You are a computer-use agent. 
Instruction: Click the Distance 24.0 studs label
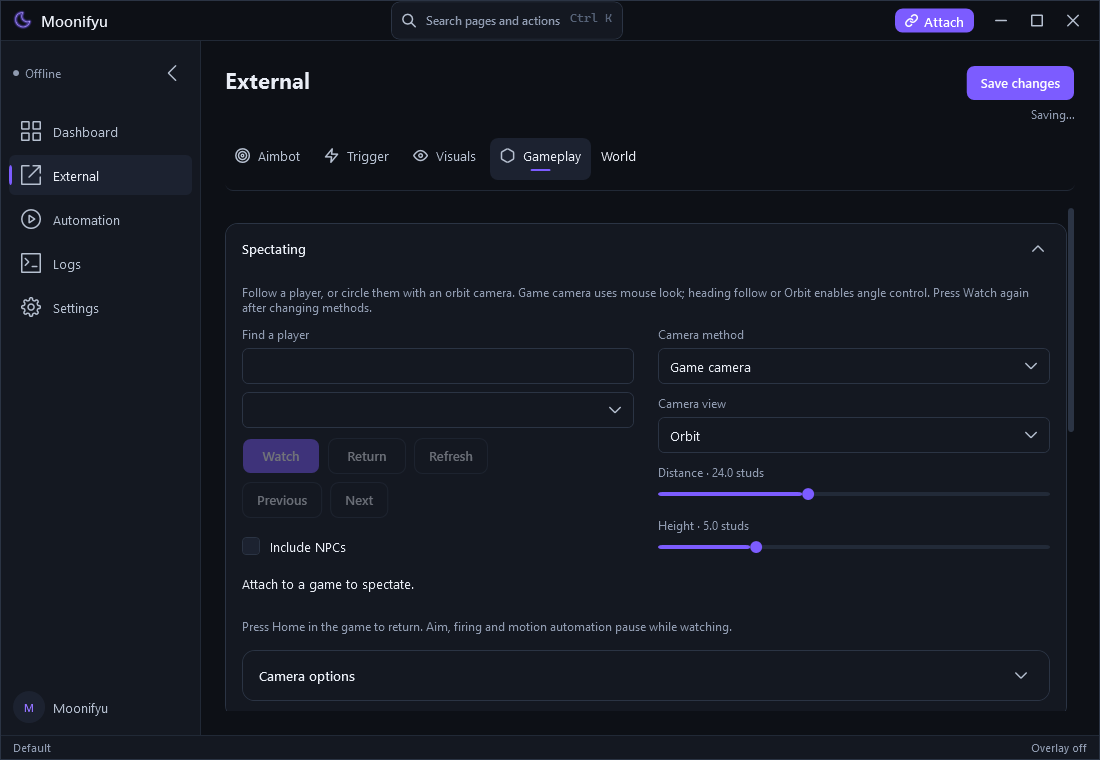711,473
